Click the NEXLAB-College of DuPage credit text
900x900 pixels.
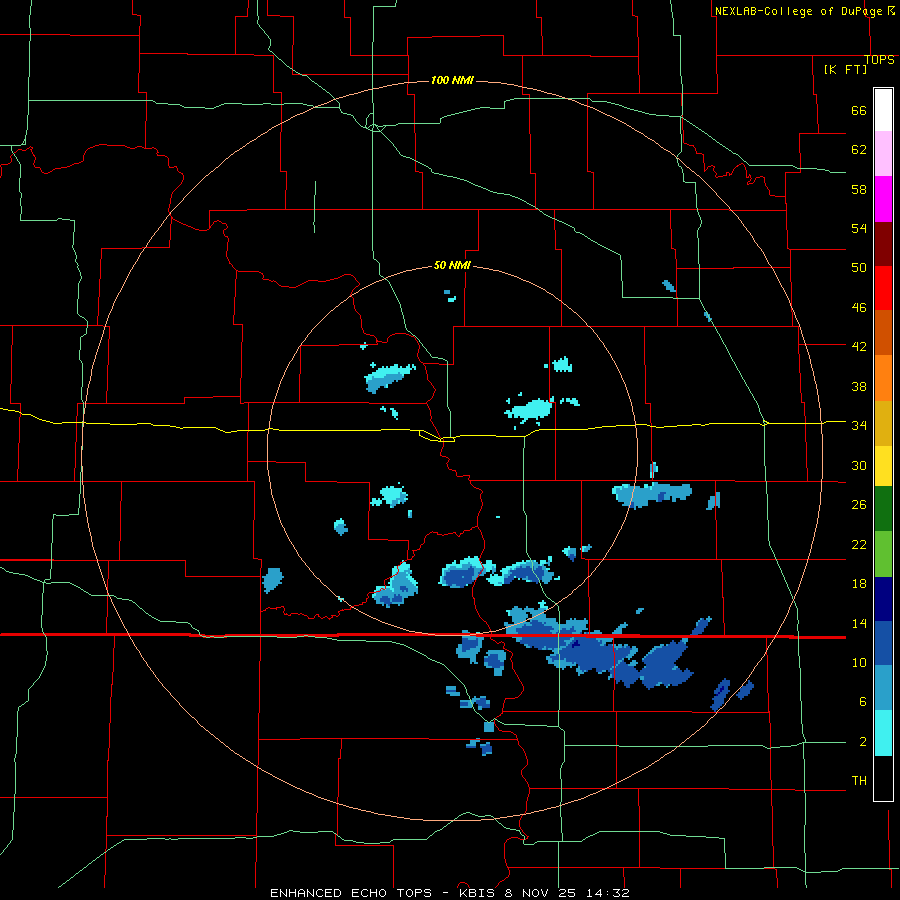804,11
